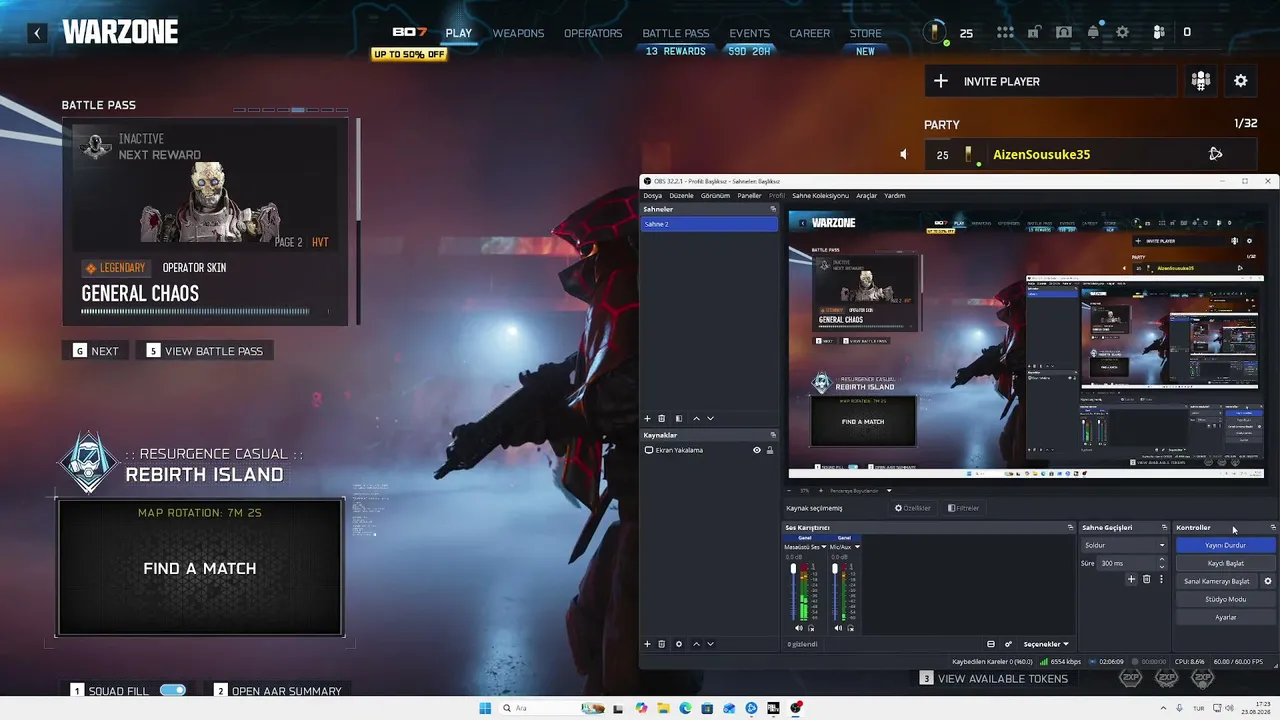Viewport: 1280px width, 720px height.
Task: Open source properties gear in Kaynaklar panel
Action: [x=679, y=644]
